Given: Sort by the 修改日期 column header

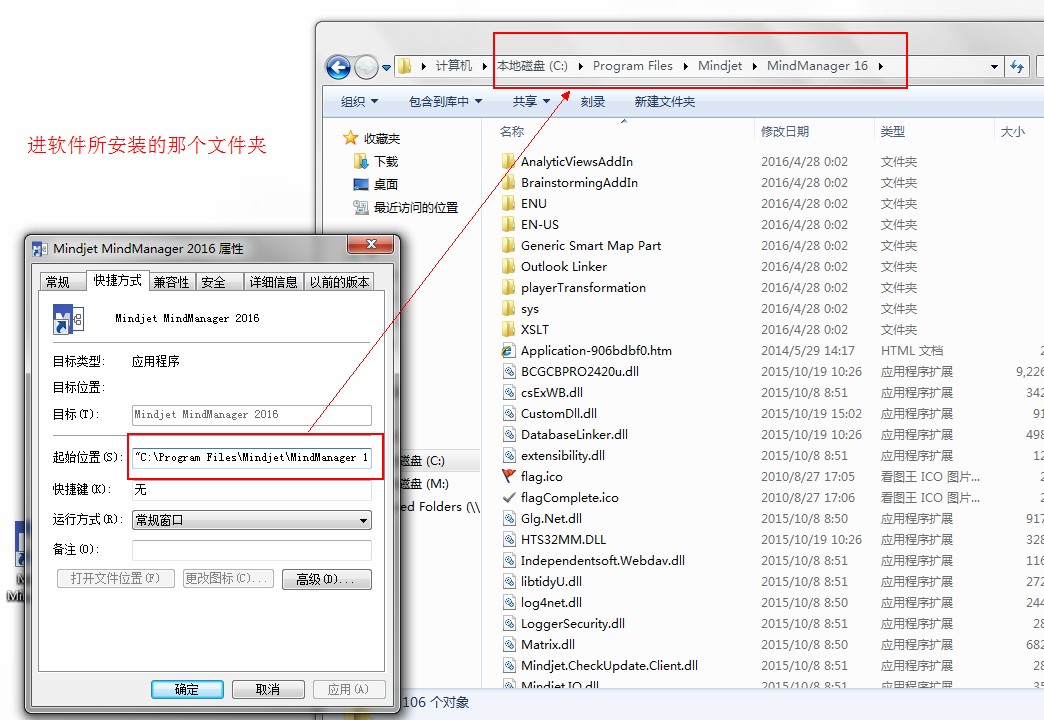Looking at the screenshot, I should (x=784, y=131).
